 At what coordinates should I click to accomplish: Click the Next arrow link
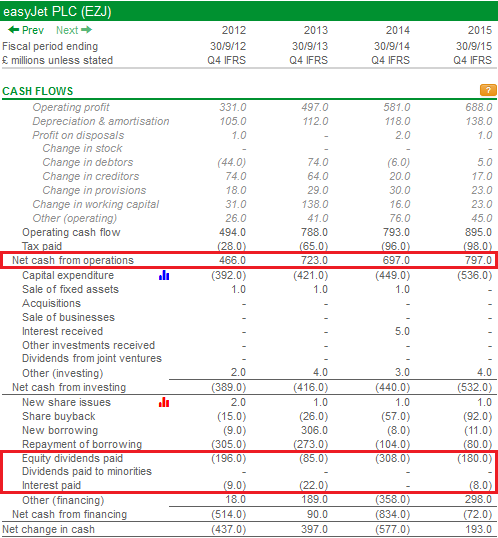click(x=74, y=30)
